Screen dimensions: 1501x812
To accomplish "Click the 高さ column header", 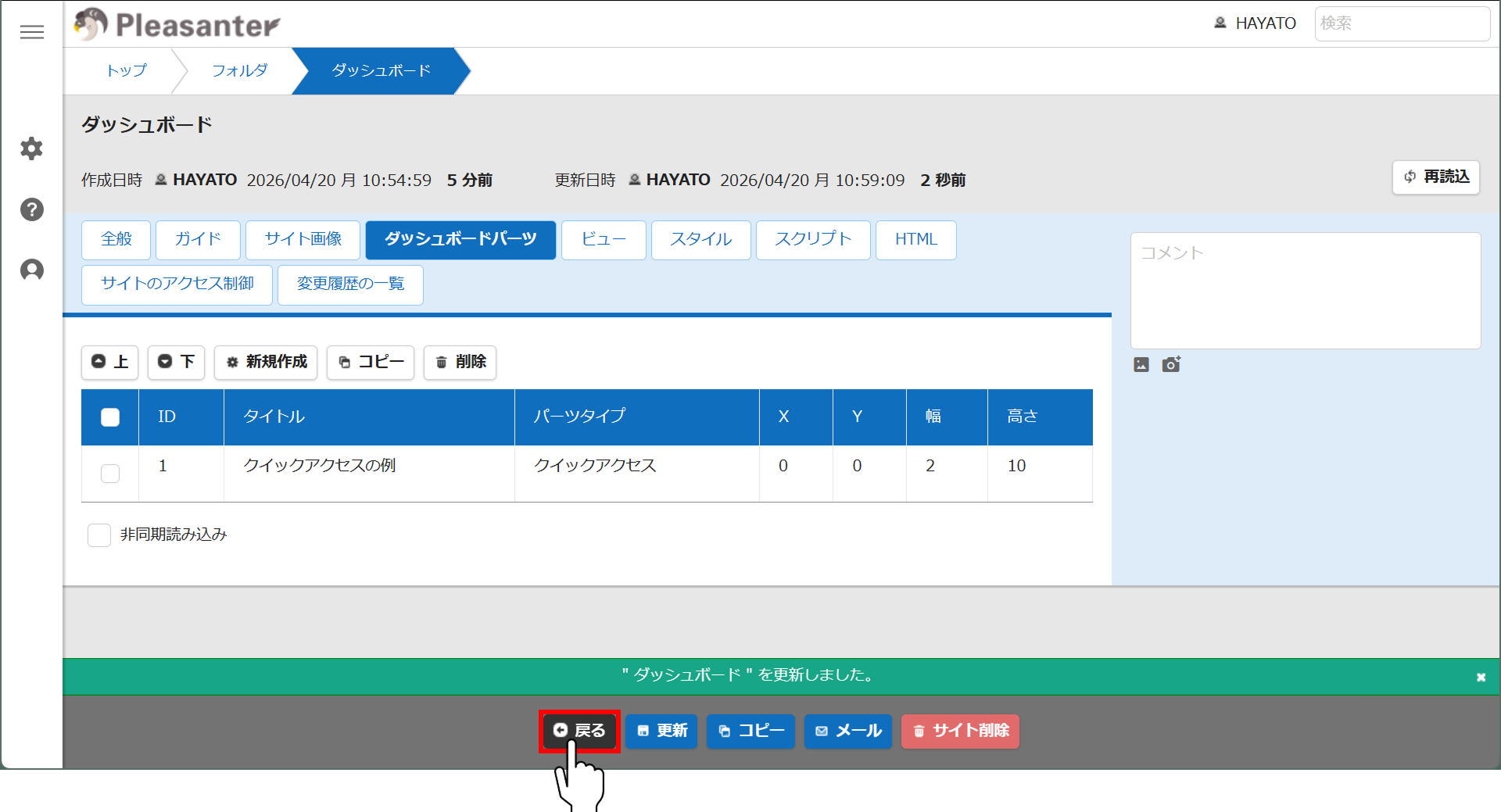I will click(1040, 417).
